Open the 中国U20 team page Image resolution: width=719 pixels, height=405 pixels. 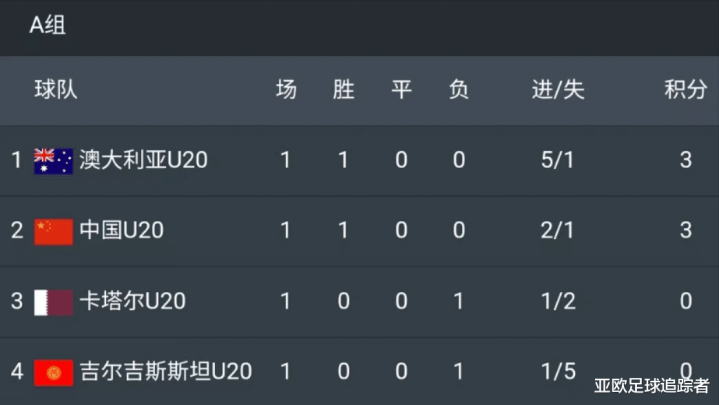click(122, 230)
